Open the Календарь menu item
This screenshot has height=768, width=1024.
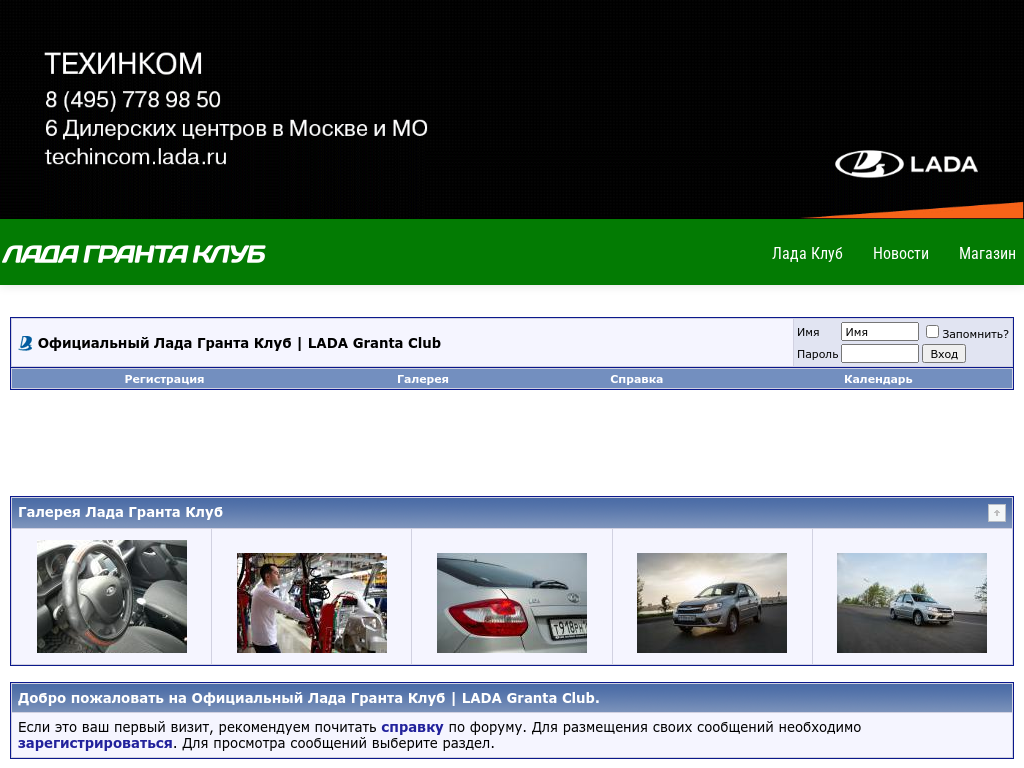click(877, 379)
